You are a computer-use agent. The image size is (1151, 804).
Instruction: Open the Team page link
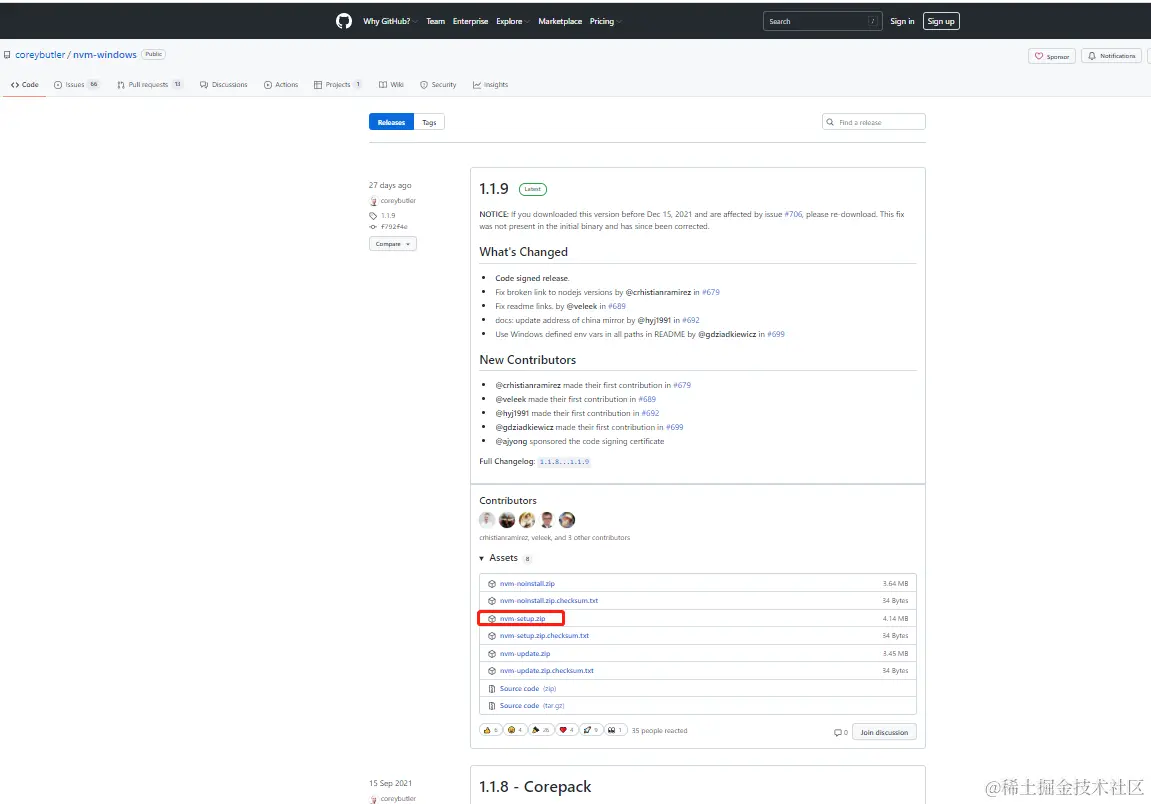tap(435, 21)
